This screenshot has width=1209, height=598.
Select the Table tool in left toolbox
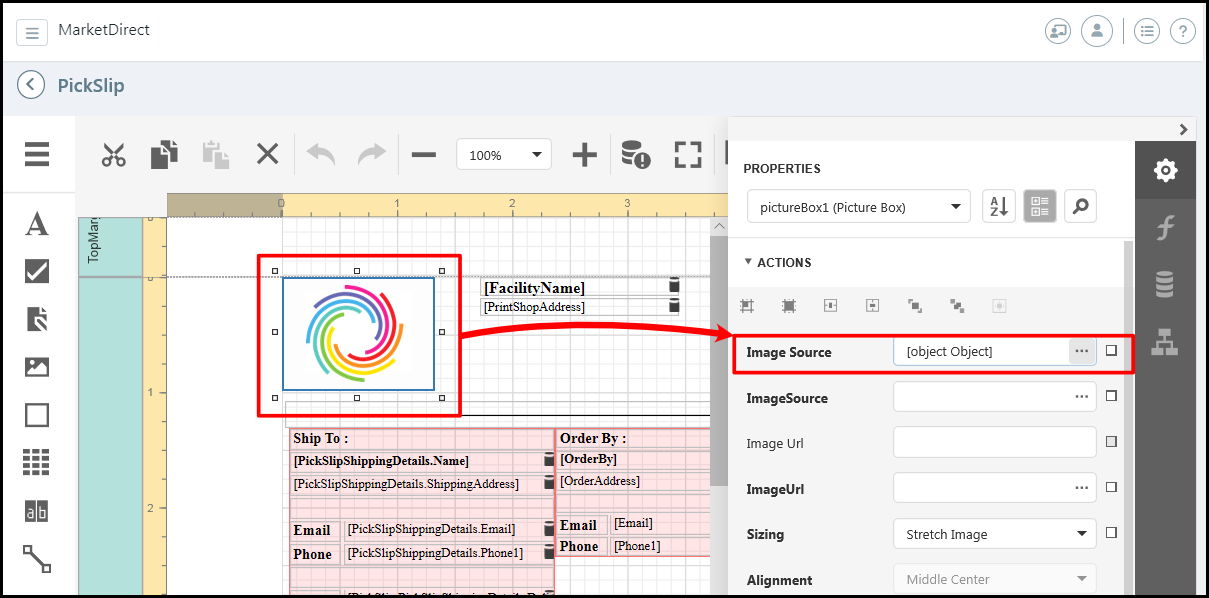(x=37, y=462)
